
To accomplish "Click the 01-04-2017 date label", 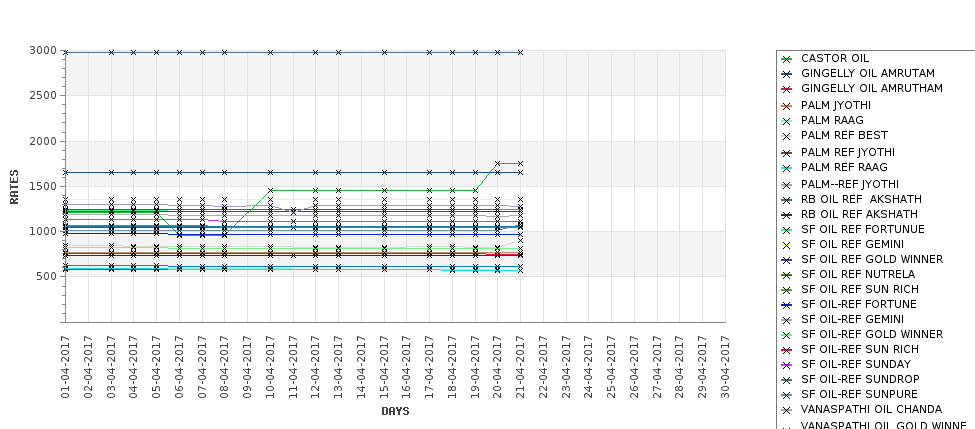I will 65,367.
